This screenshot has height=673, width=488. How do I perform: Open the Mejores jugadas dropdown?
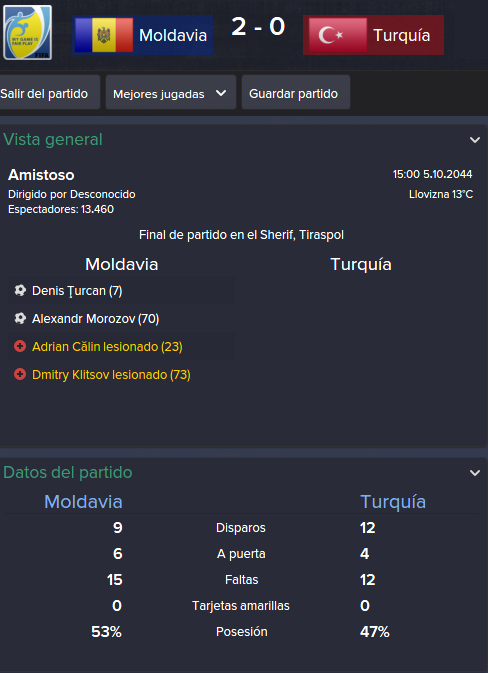(x=171, y=92)
